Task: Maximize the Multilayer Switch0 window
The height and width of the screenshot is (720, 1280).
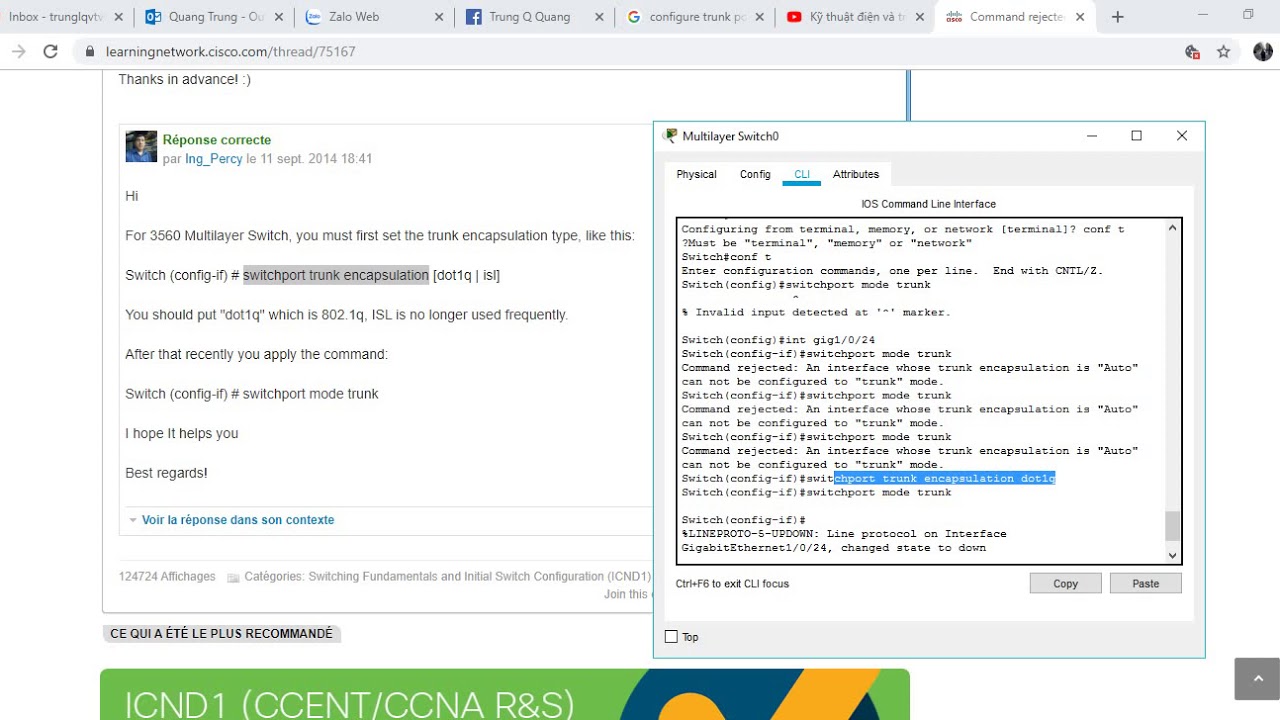Action: tap(1136, 136)
